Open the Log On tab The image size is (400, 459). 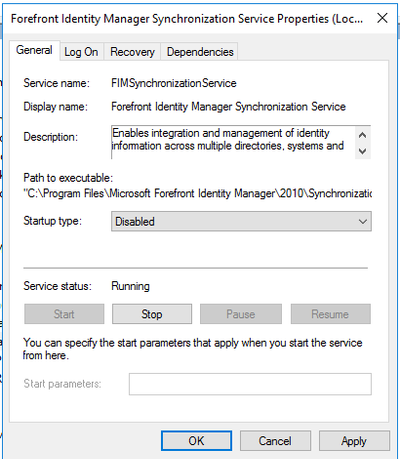coord(81,52)
